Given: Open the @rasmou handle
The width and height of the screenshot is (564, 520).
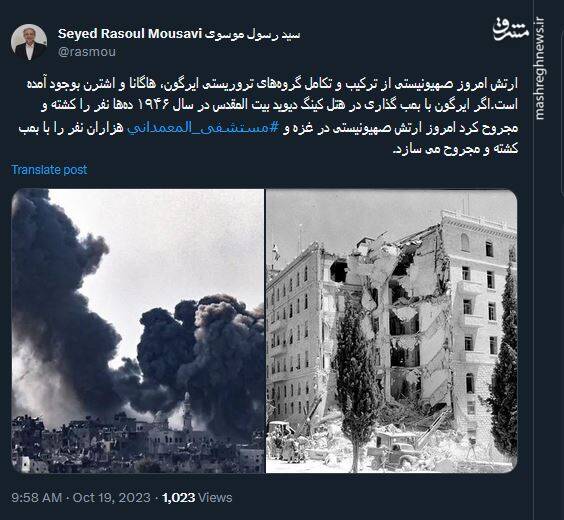Looking at the screenshot, I should [87, 52].
